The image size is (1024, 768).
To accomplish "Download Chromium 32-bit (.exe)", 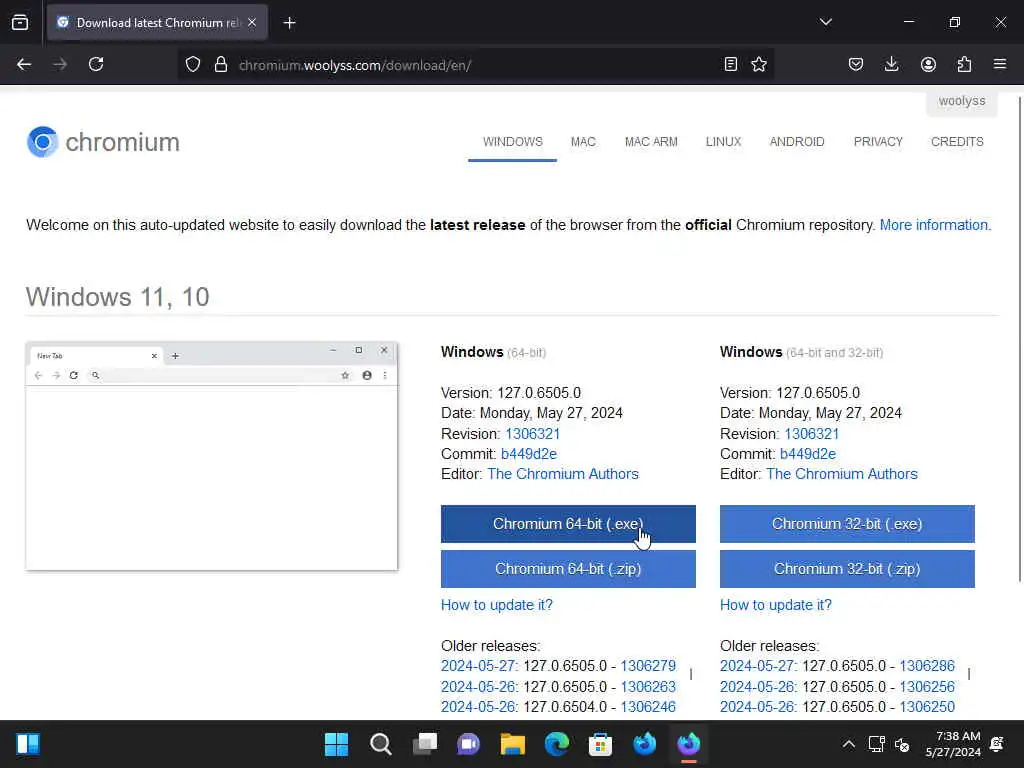I will [847, 524].
